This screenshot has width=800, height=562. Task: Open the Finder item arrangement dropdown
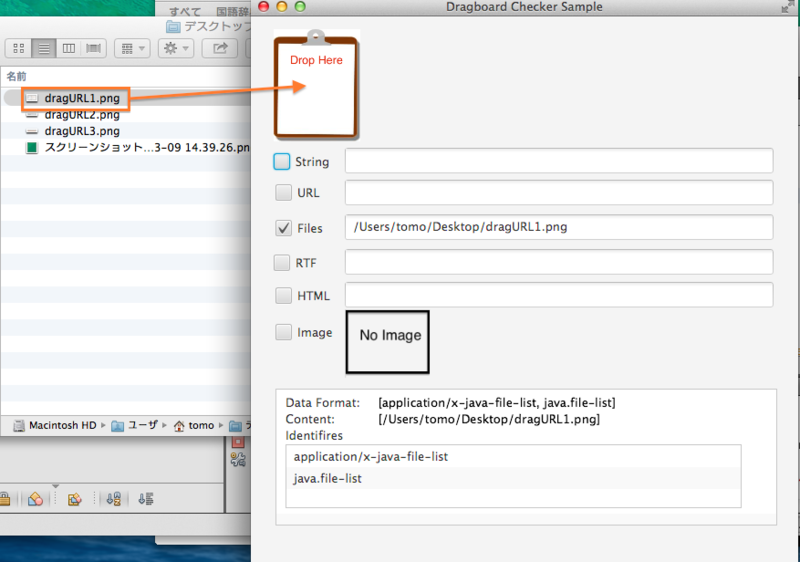tap(132, 48)
